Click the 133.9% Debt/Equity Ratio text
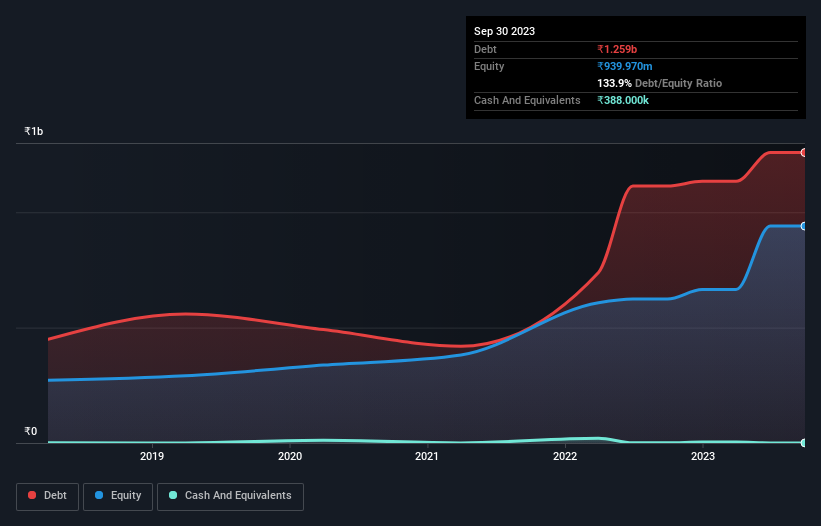This screenshot has height=526, width=821. 659,83
